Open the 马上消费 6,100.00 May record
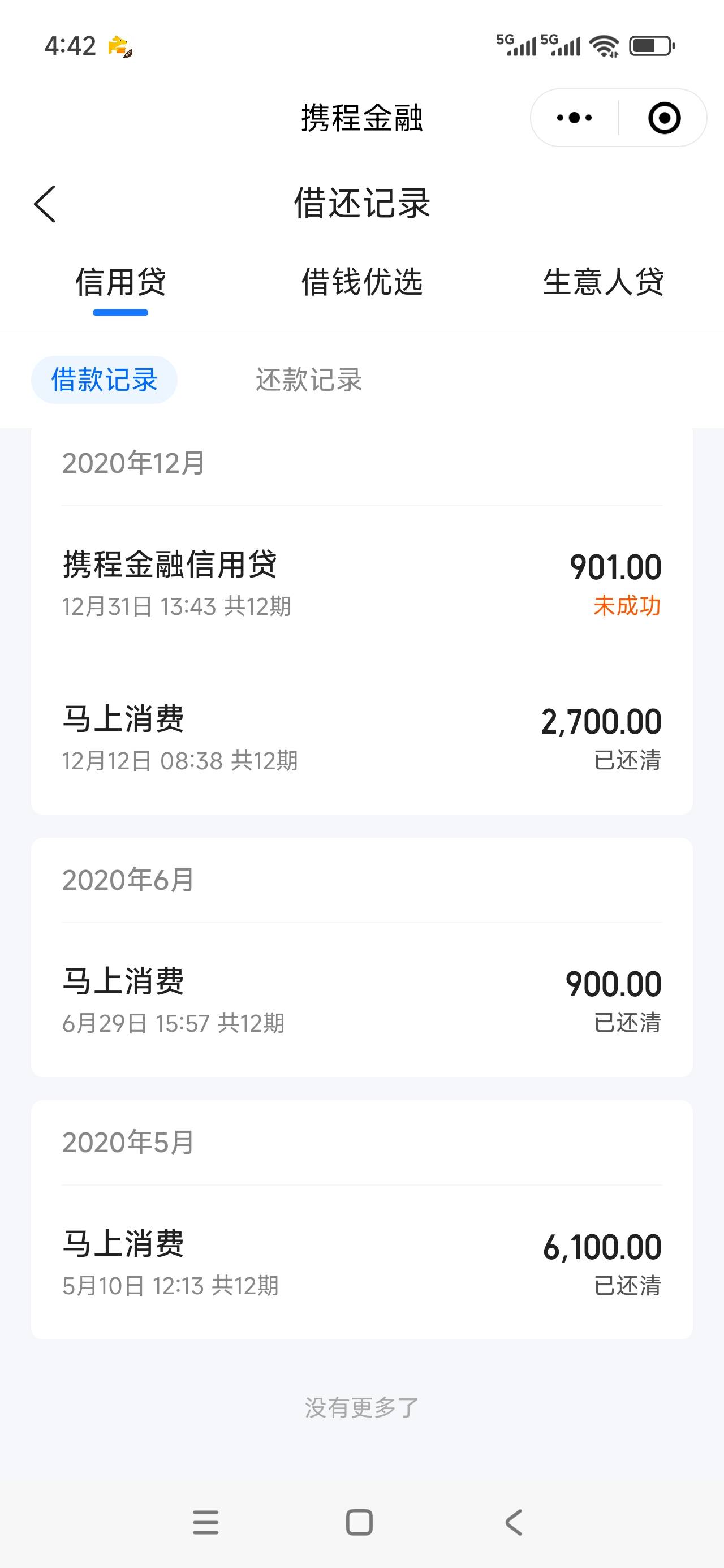 (361, 1262)
